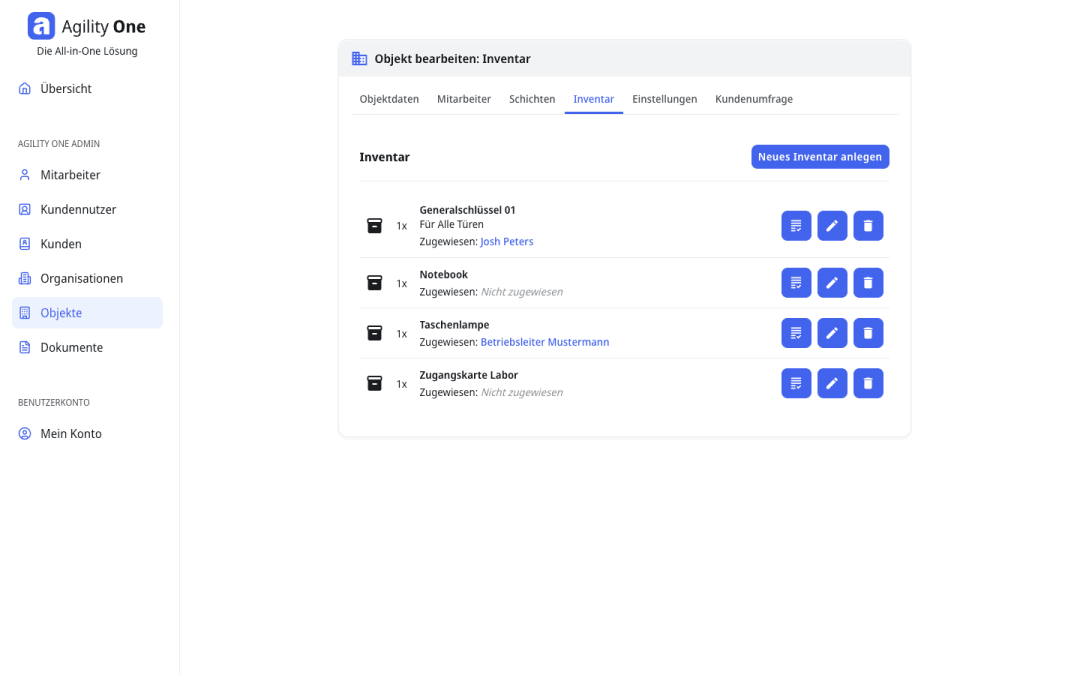Navigate to Übersicht in the sidebar
This screenshot has height=675, width=1080.
click(66, 89)
